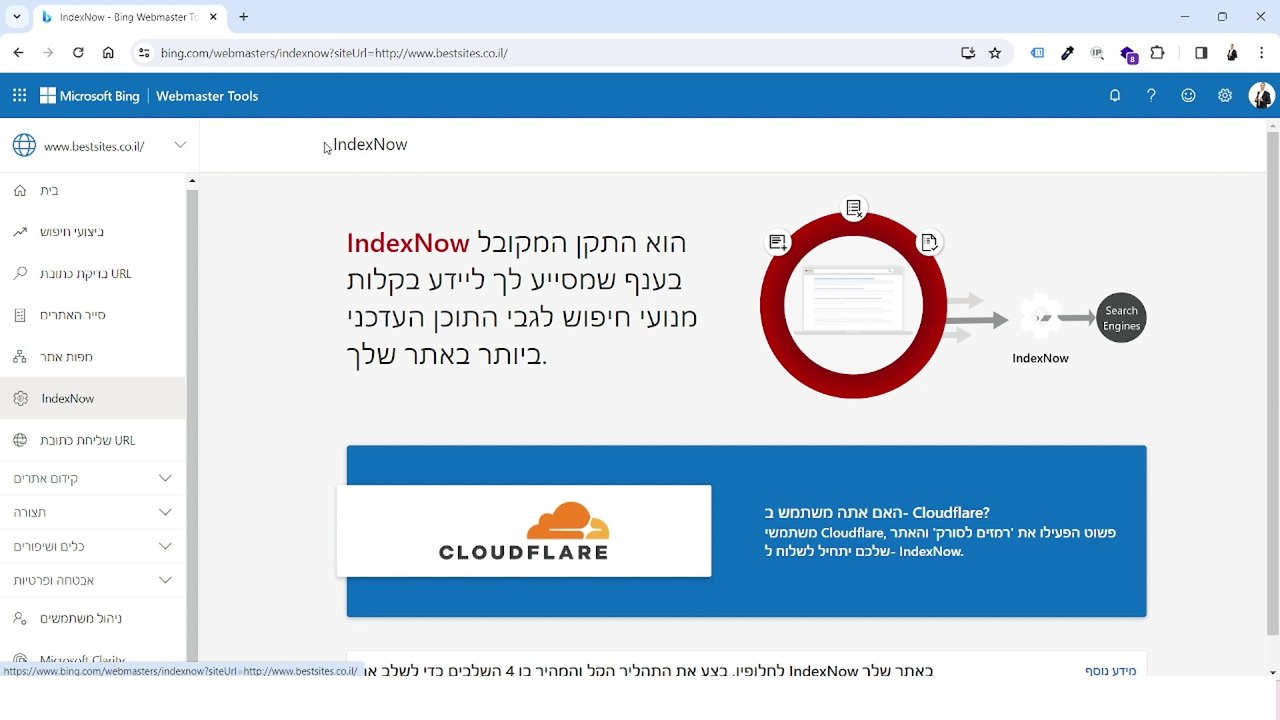The image size is (1280, 720).
Task: Click the eyedropper extension icon
Action: coord(1067,53)
